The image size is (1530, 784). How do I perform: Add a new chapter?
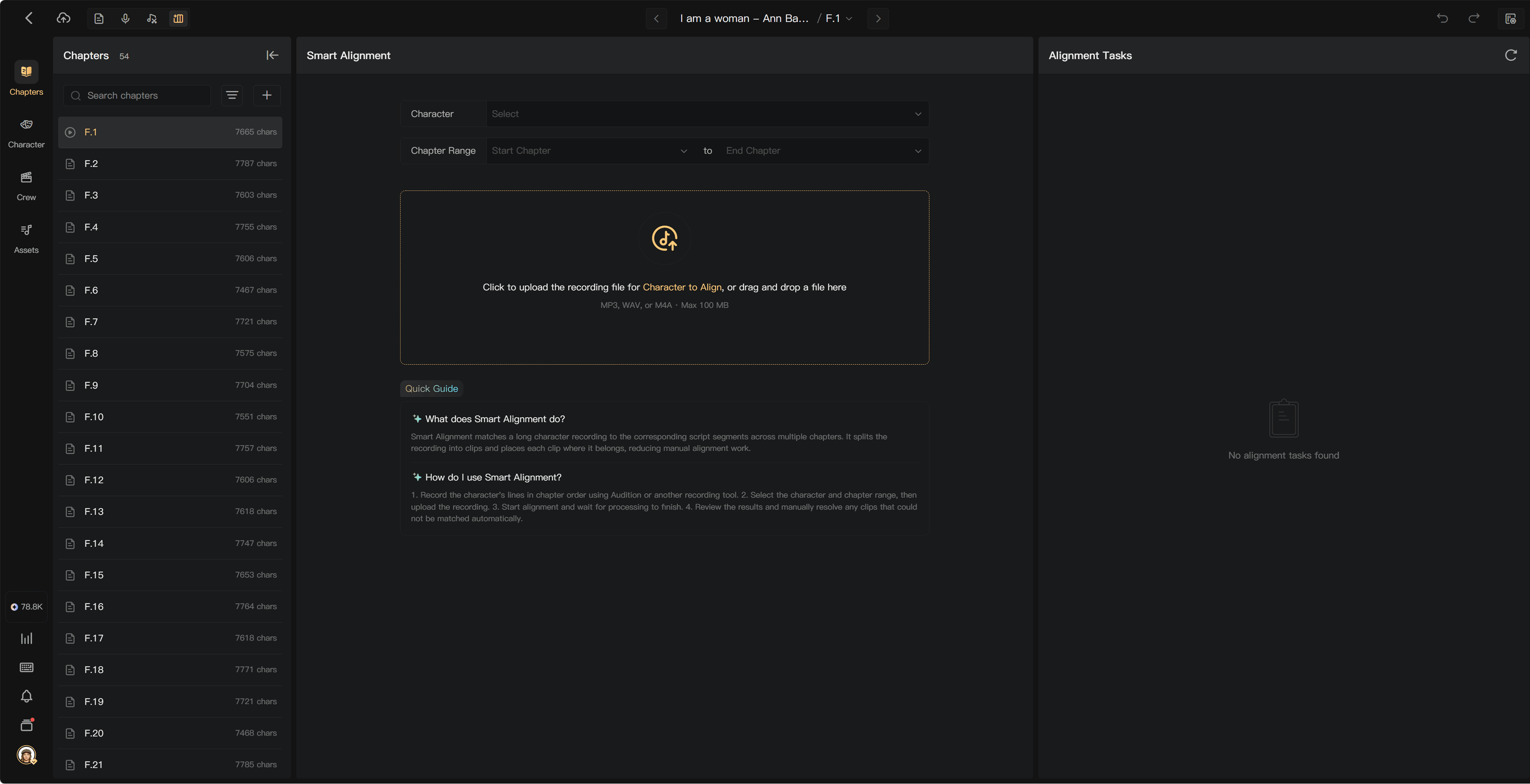pos(267,96)
